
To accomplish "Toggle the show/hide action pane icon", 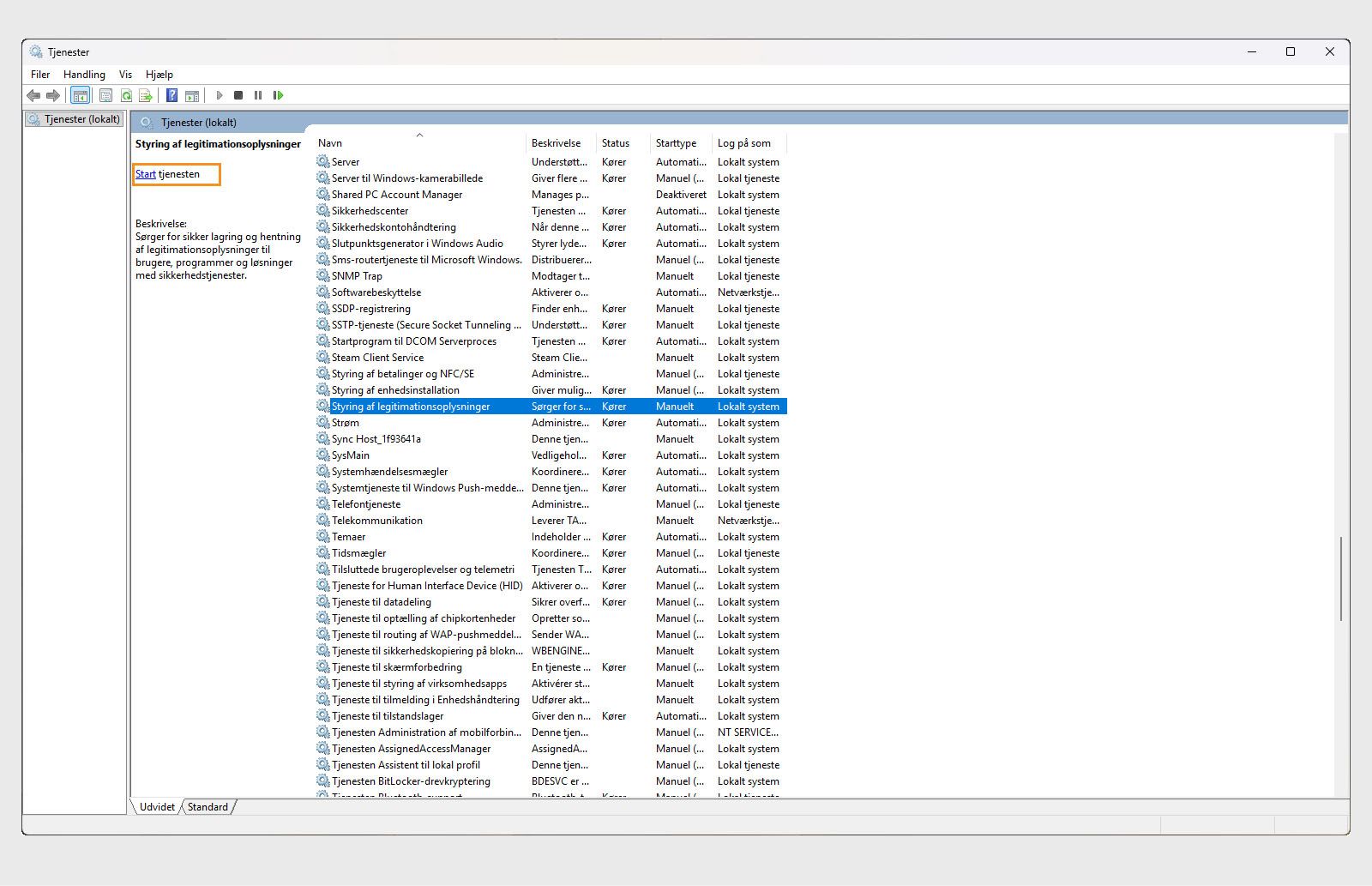I will (x=192, y=95).
